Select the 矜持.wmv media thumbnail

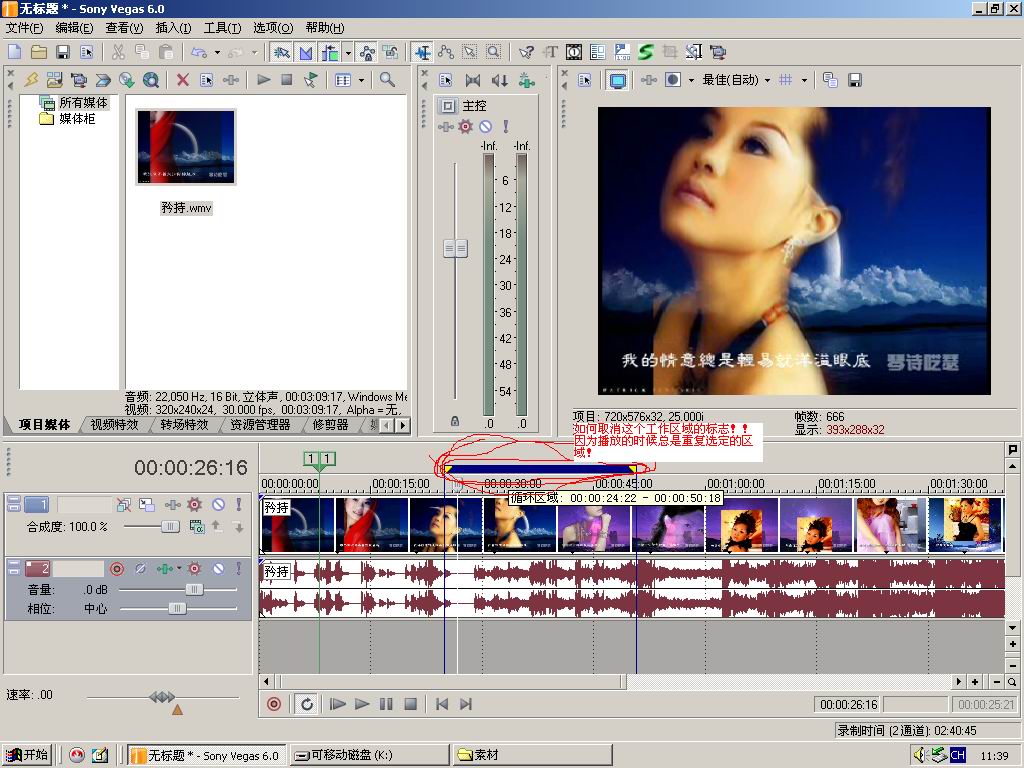186,148
